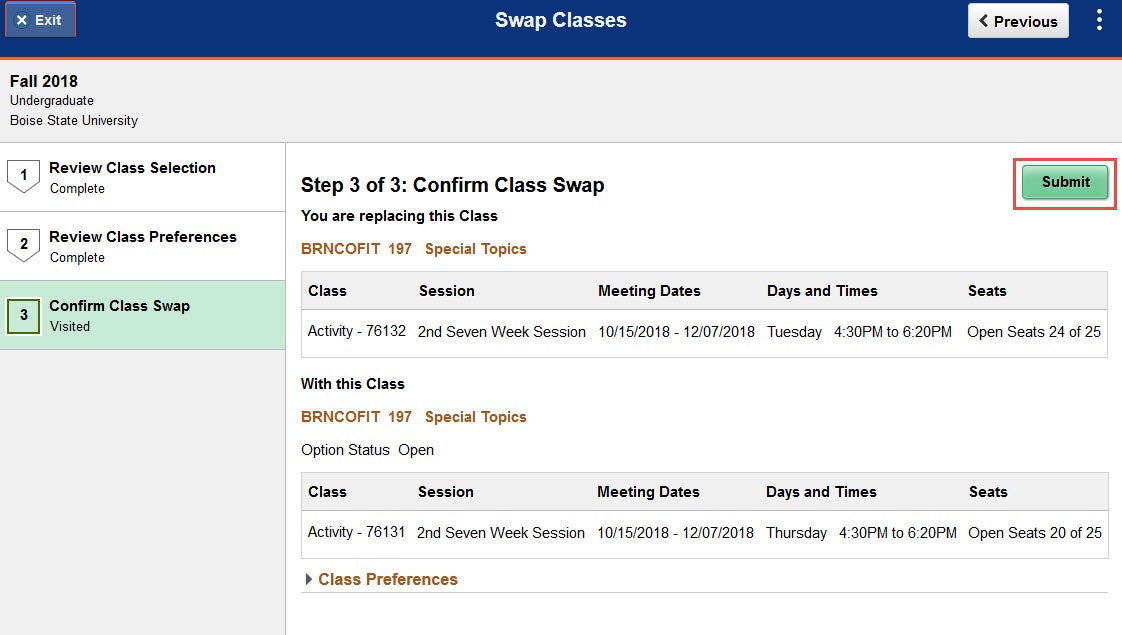Select the Activity - 76131 class row

coord(704,533)
